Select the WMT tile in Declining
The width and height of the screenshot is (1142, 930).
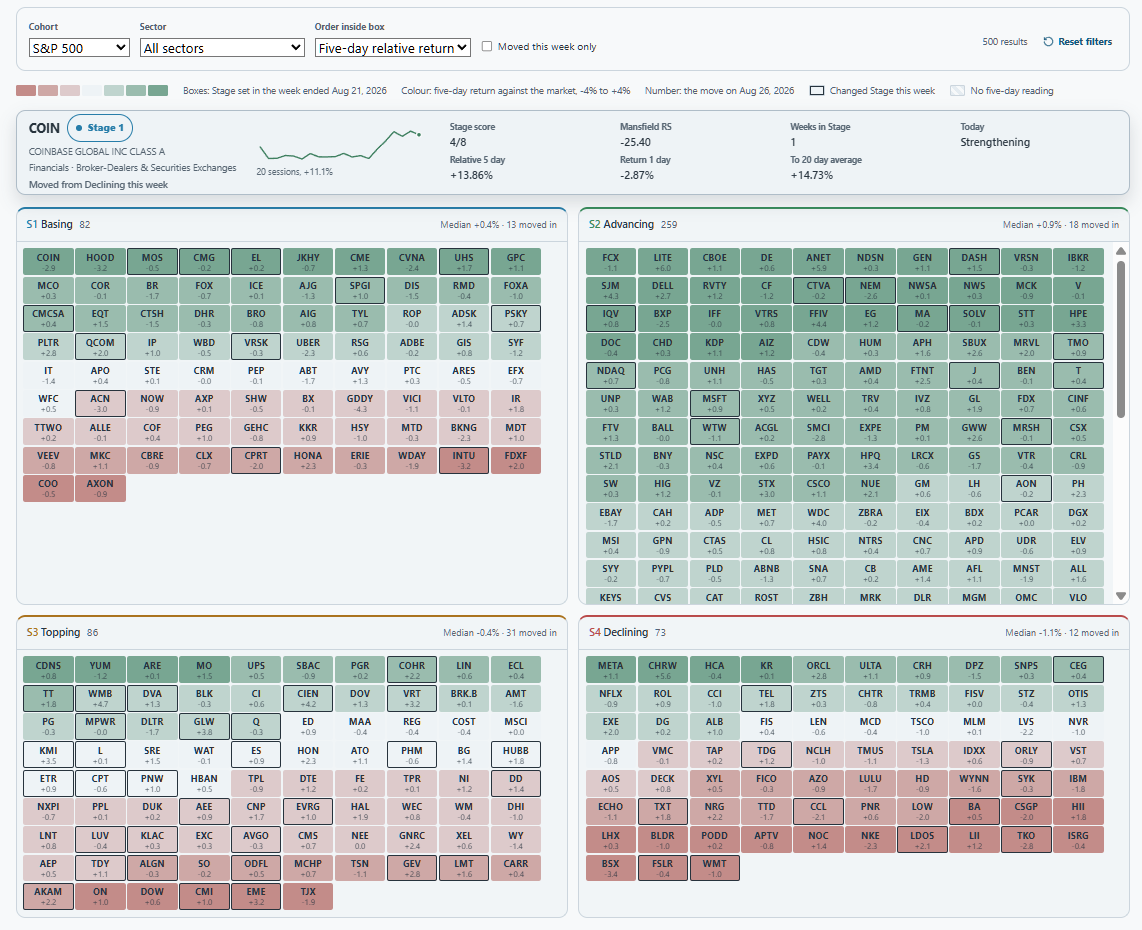coord(714,868)
